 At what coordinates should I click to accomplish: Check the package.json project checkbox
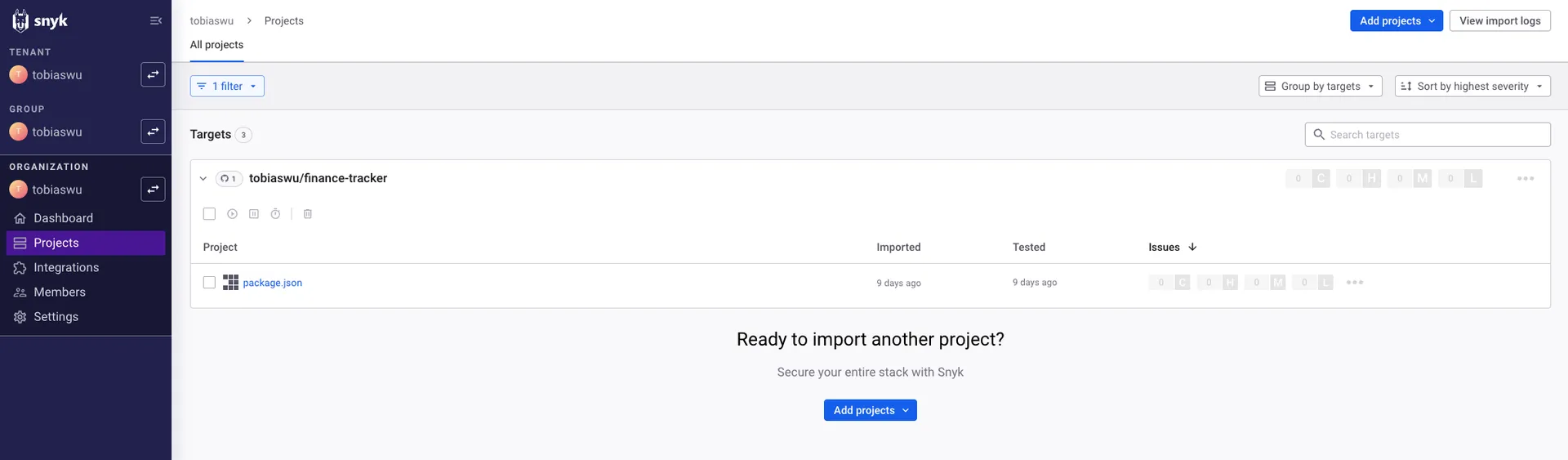click(209, 283)
